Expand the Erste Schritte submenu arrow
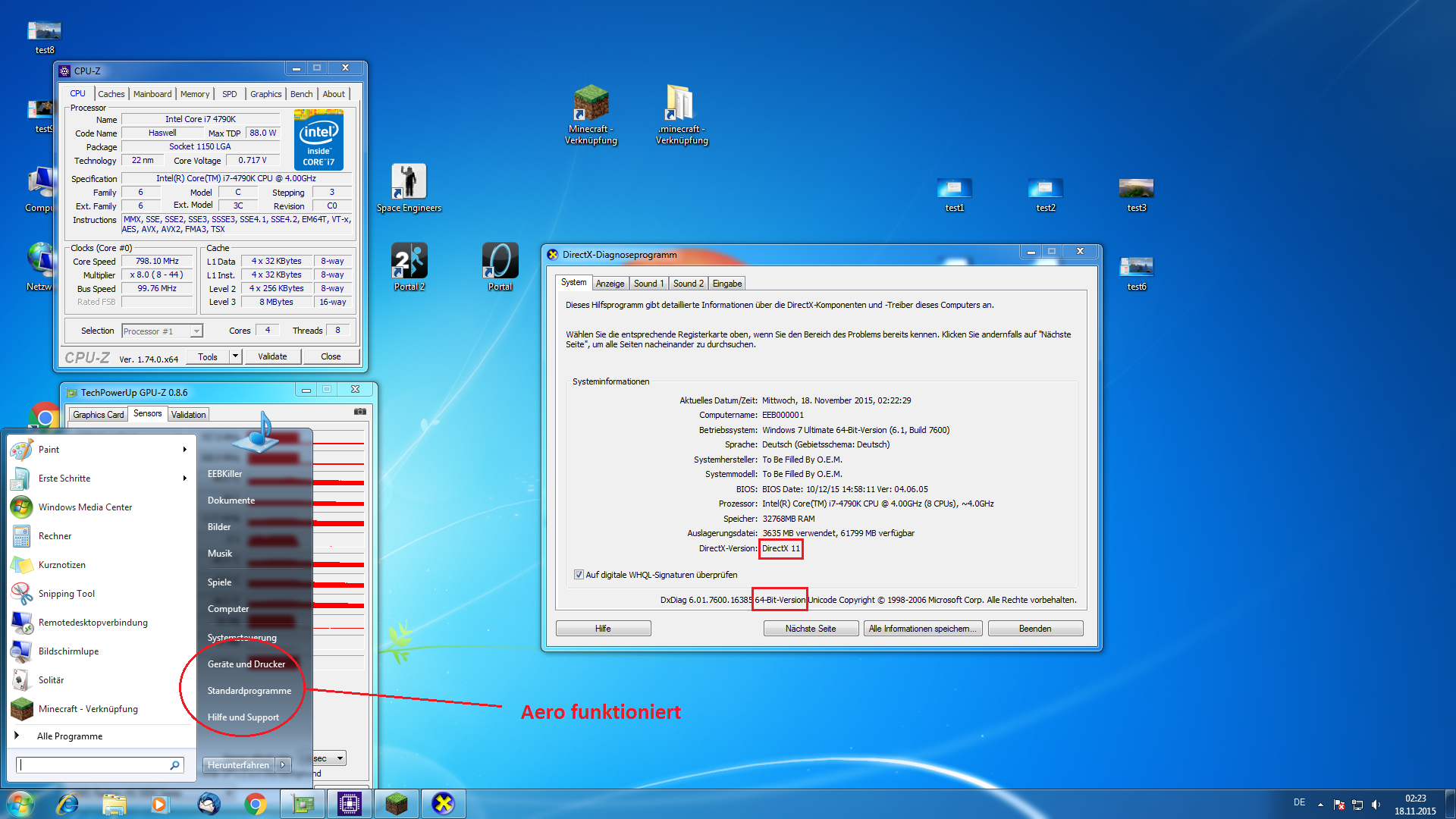Viewport: 1456px width, 819px height. click(185, 479)
